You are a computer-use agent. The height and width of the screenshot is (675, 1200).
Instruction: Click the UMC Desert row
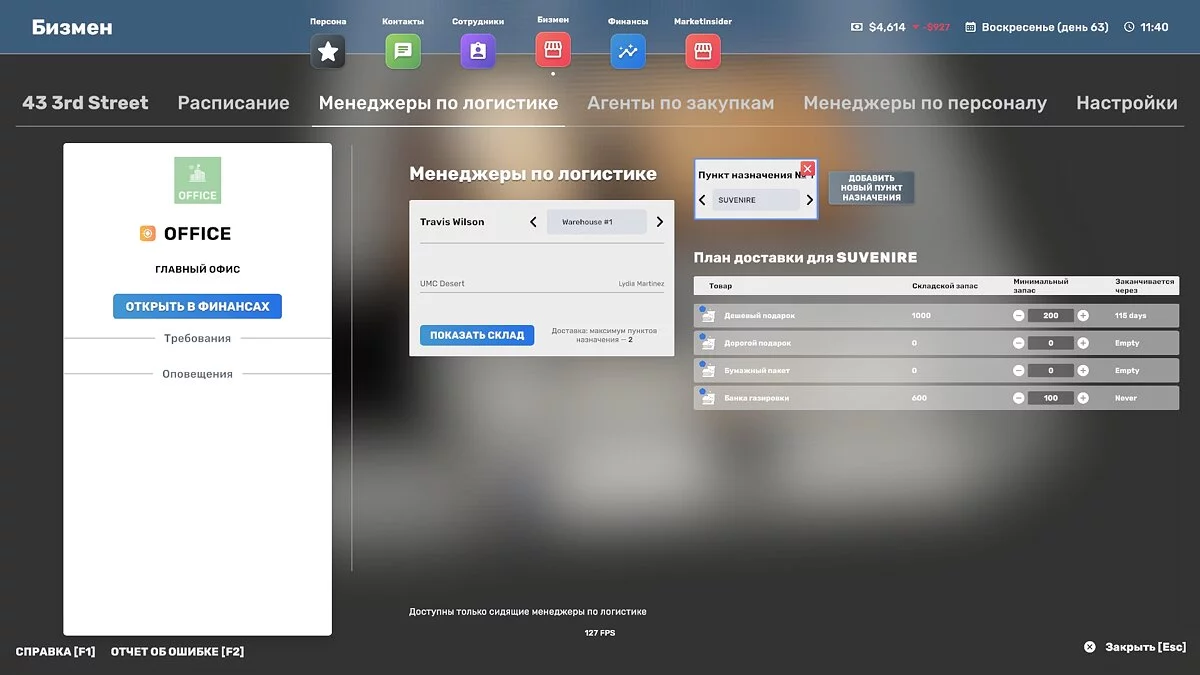542,283
